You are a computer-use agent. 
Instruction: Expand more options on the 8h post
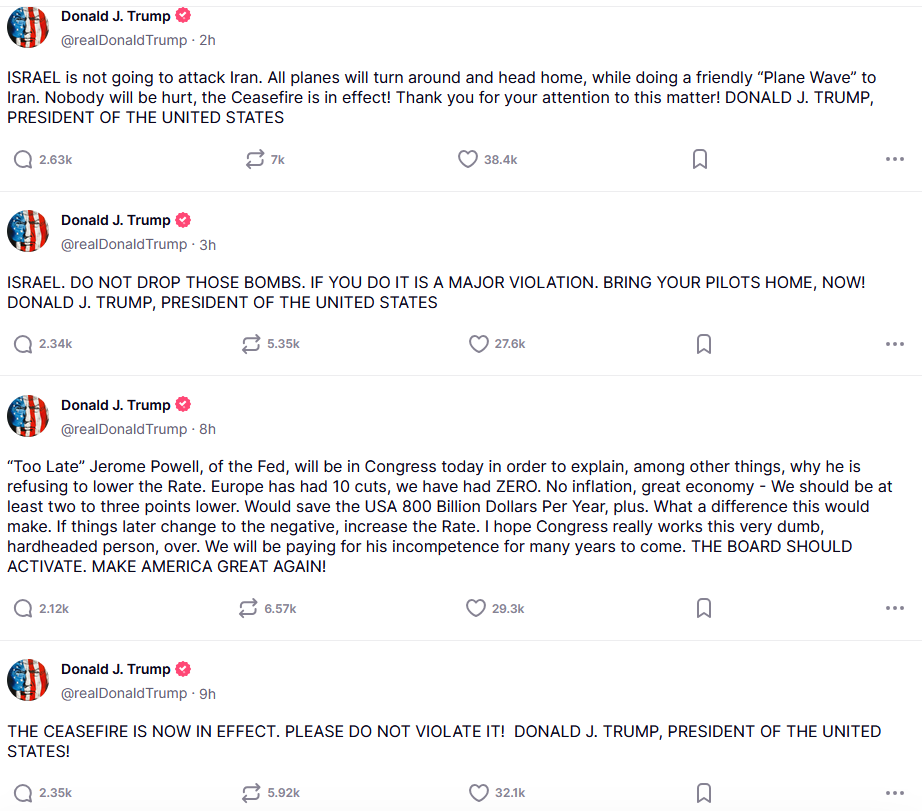894,608
